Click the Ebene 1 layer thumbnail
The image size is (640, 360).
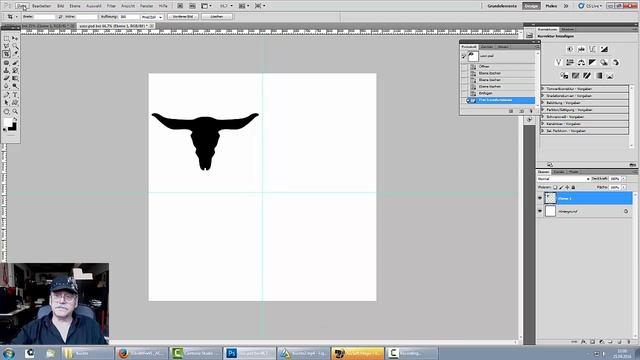[x=551, y=198]
